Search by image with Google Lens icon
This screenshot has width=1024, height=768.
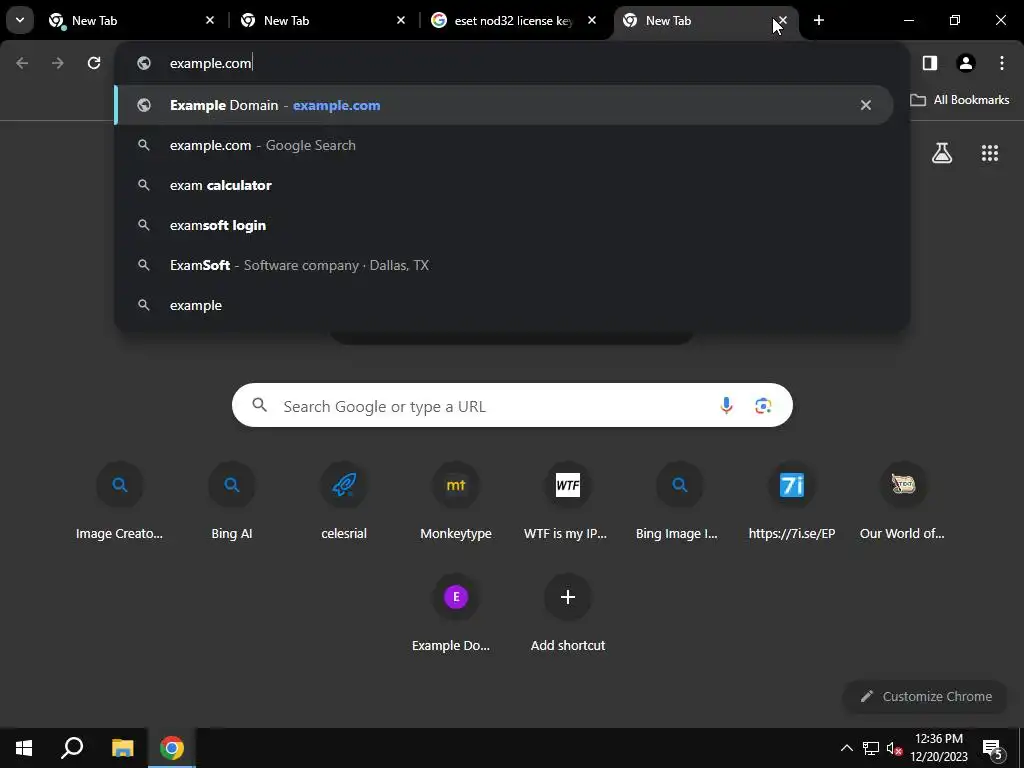pyautogui.click(x=763, y=406)
